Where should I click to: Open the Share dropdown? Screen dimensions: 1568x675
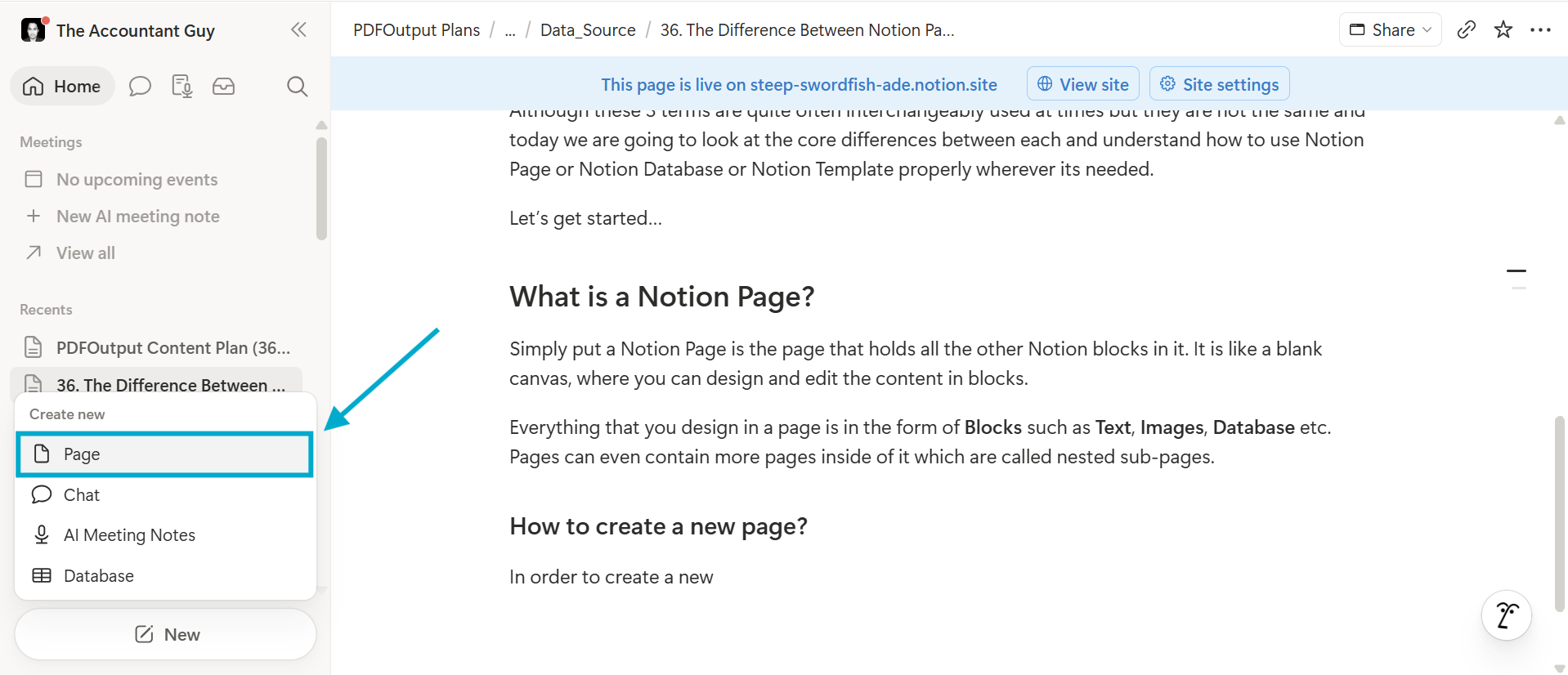[1390, 30]
